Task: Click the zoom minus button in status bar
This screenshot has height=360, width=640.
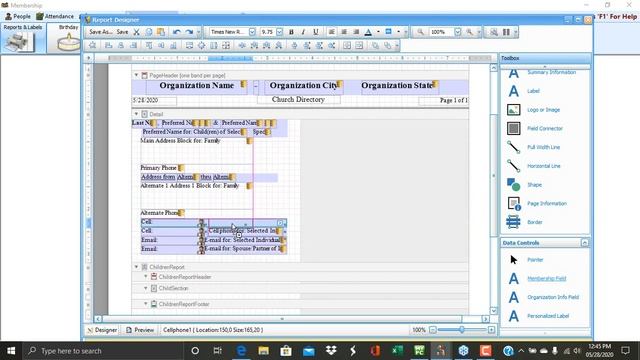Action: [x=433, y=330]
